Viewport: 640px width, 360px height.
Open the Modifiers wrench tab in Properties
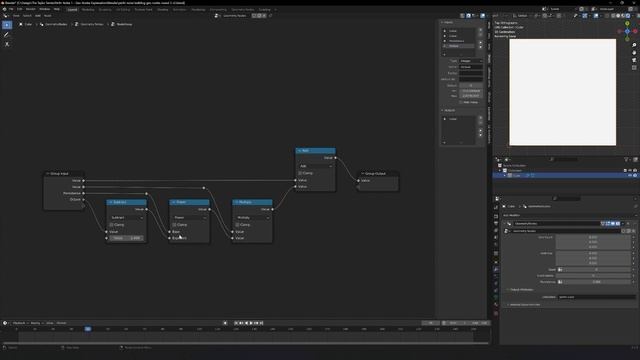(x=496, y=269)
